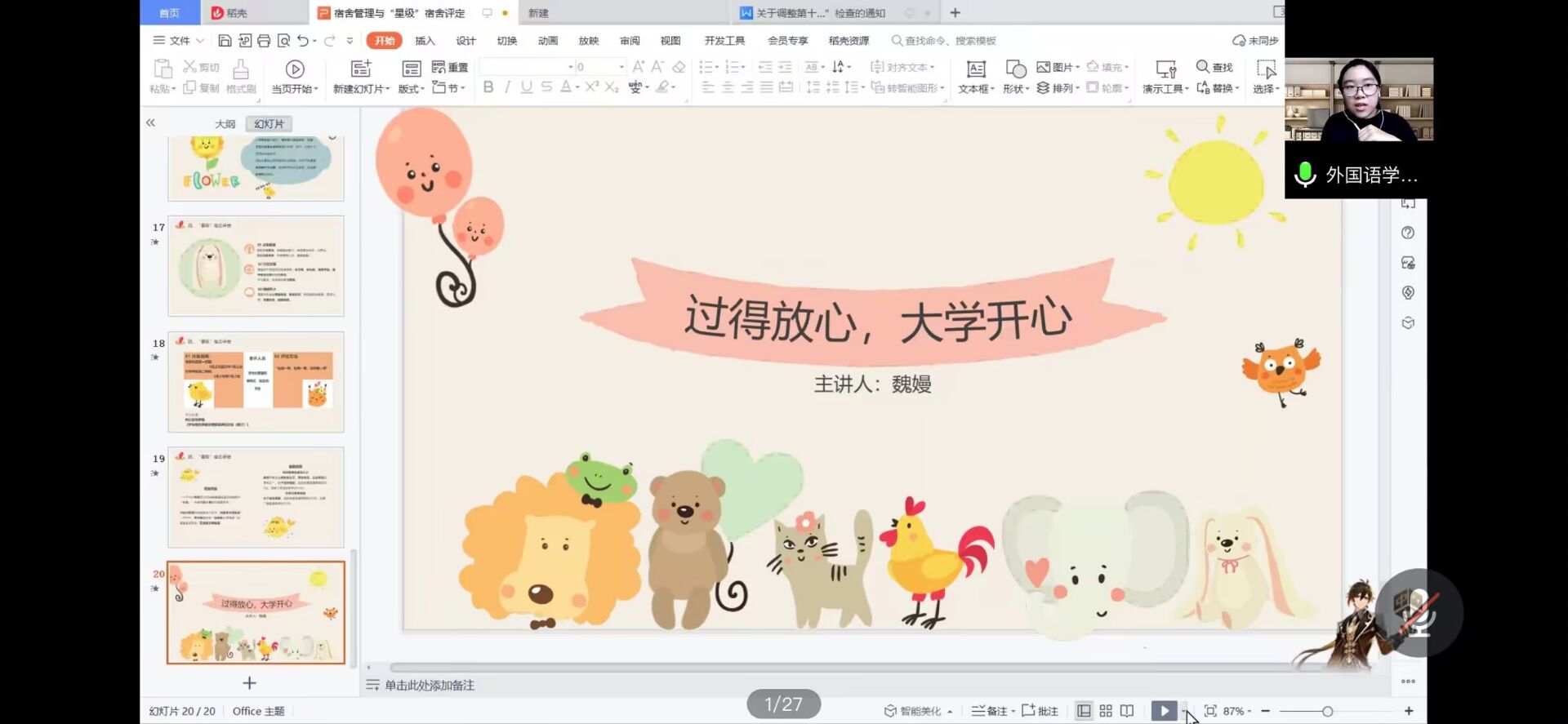Open the 插入 ribbon tab
The width and height of the screenshot is (1568, 724).
tap(425, 41)
